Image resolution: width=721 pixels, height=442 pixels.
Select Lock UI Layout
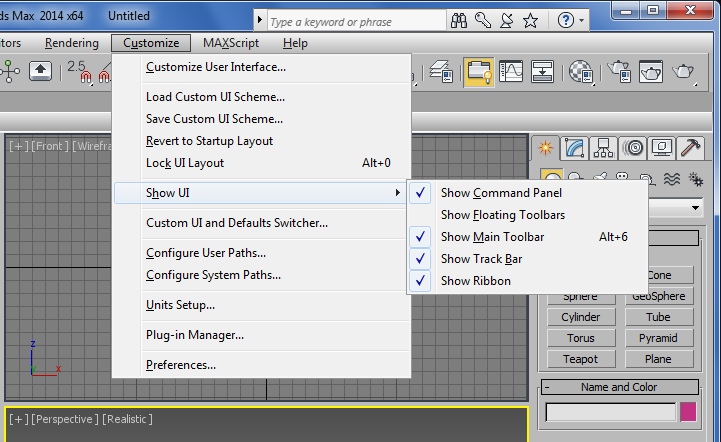tap(185, 163)
